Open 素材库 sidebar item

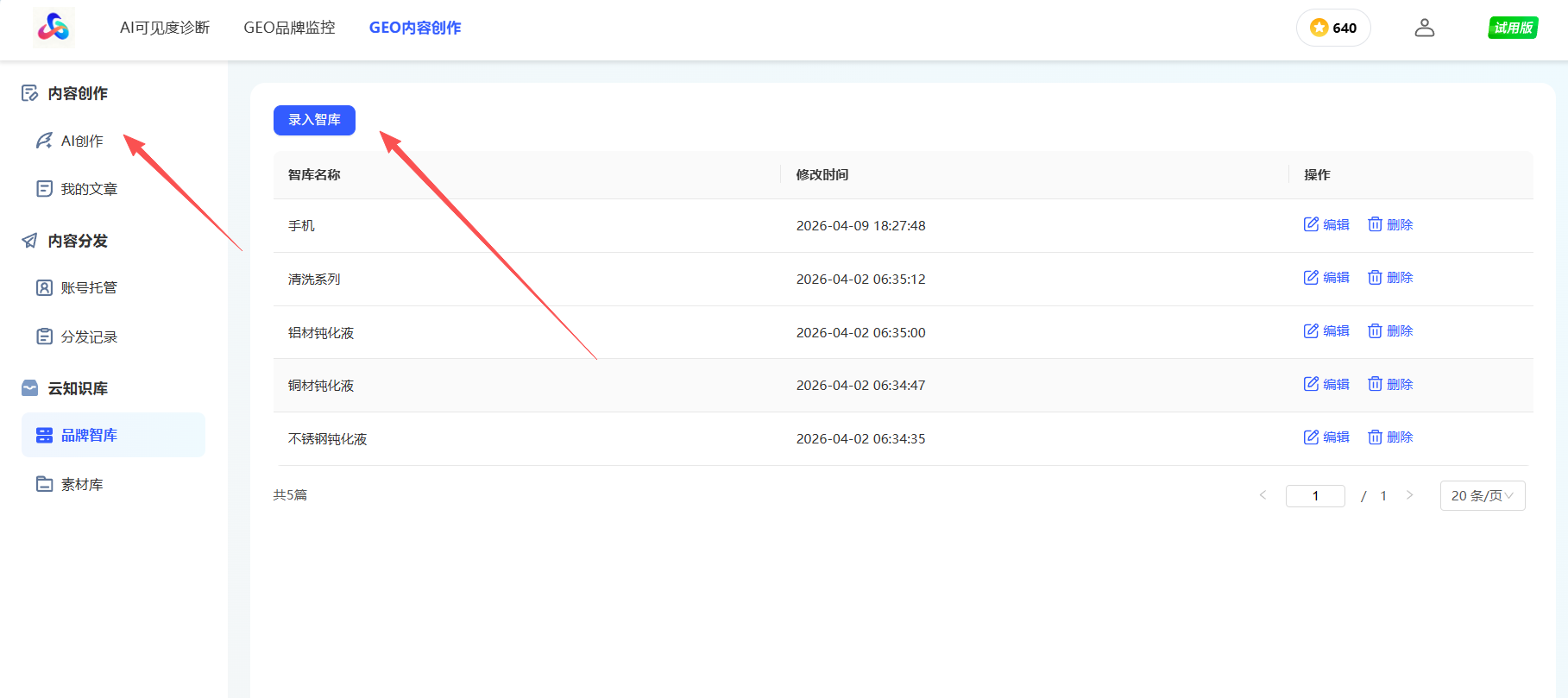point(82,485)
